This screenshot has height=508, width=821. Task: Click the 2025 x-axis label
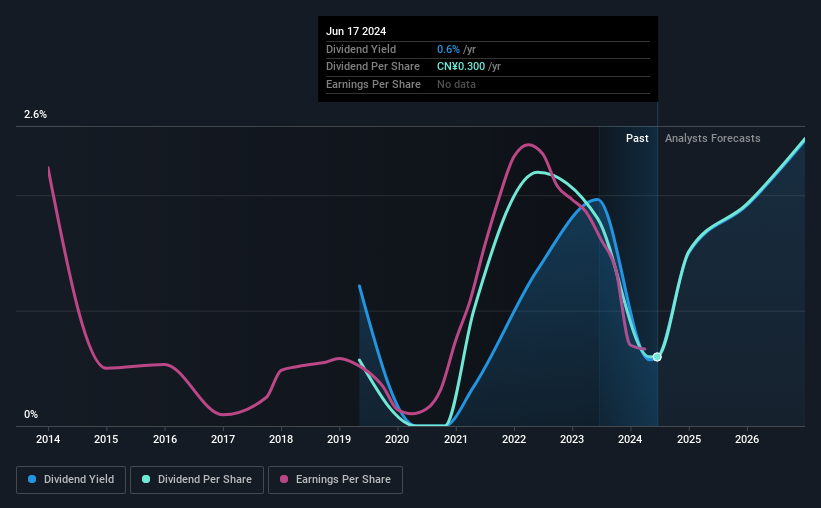(x=689, y=439)
